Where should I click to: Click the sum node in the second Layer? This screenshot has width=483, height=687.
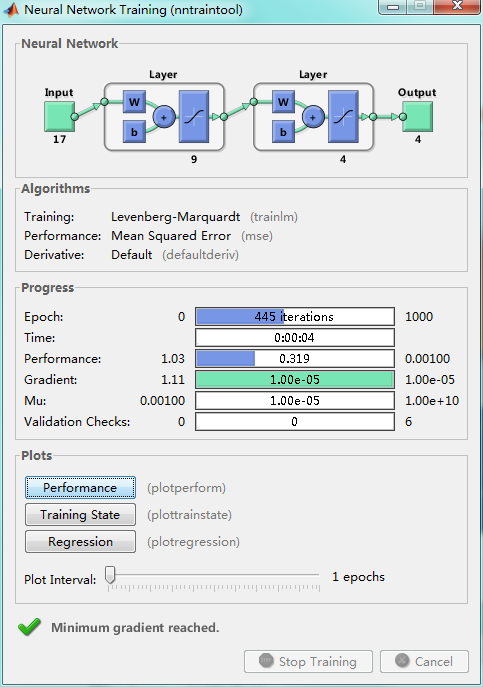point(313,117)
